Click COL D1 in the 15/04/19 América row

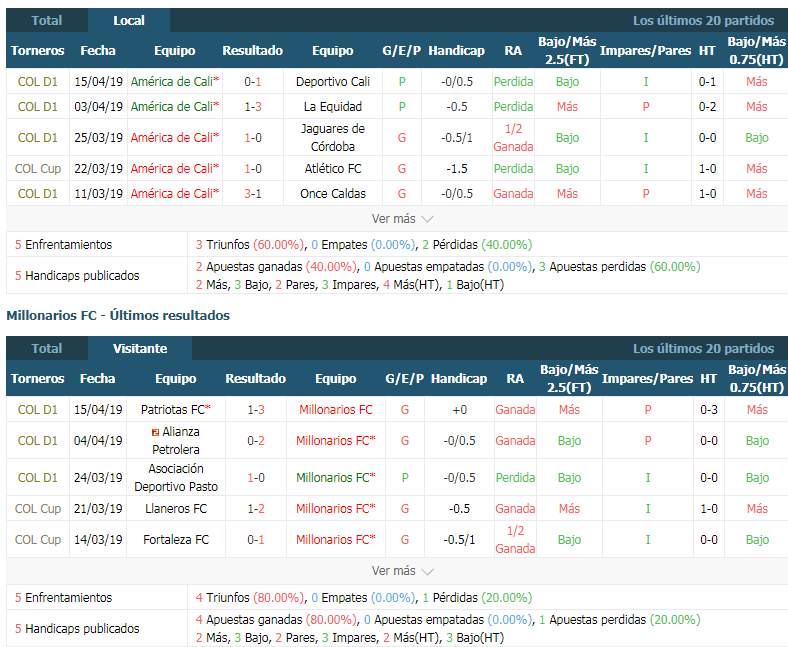coord(38,81)
